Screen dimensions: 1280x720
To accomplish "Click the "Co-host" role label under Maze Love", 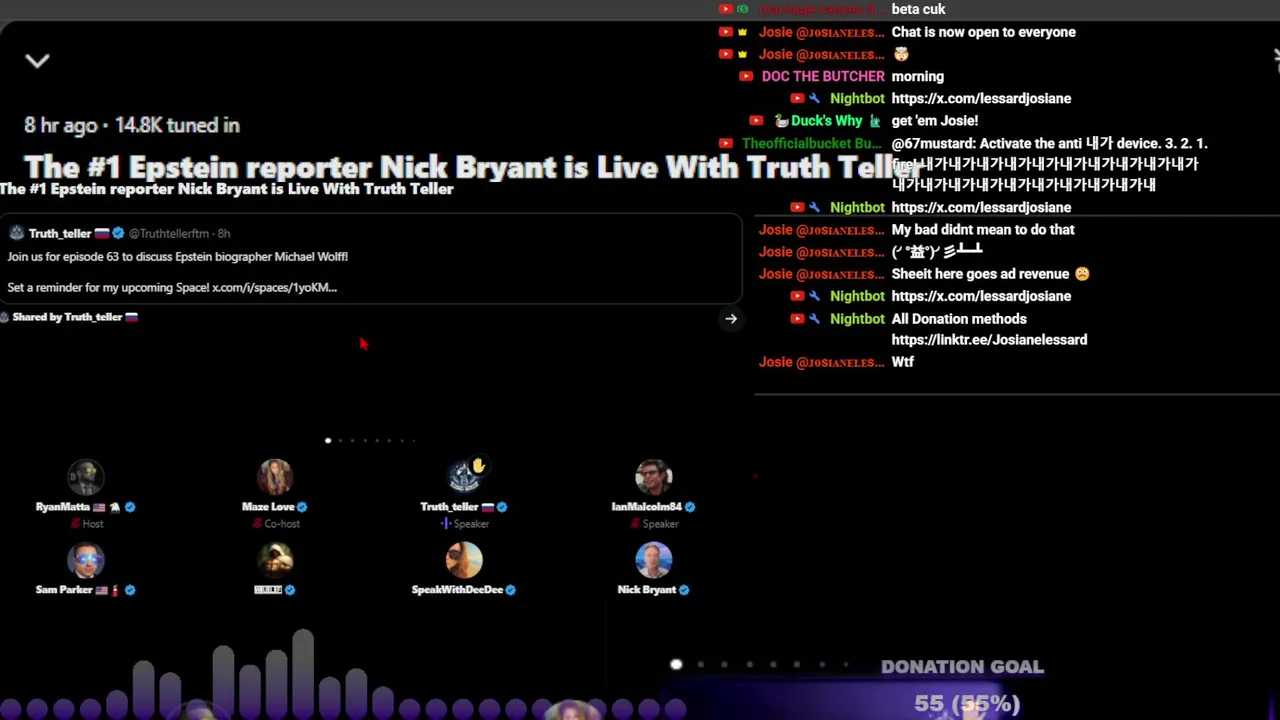I will pyautogui.click(x=282, y=524).
